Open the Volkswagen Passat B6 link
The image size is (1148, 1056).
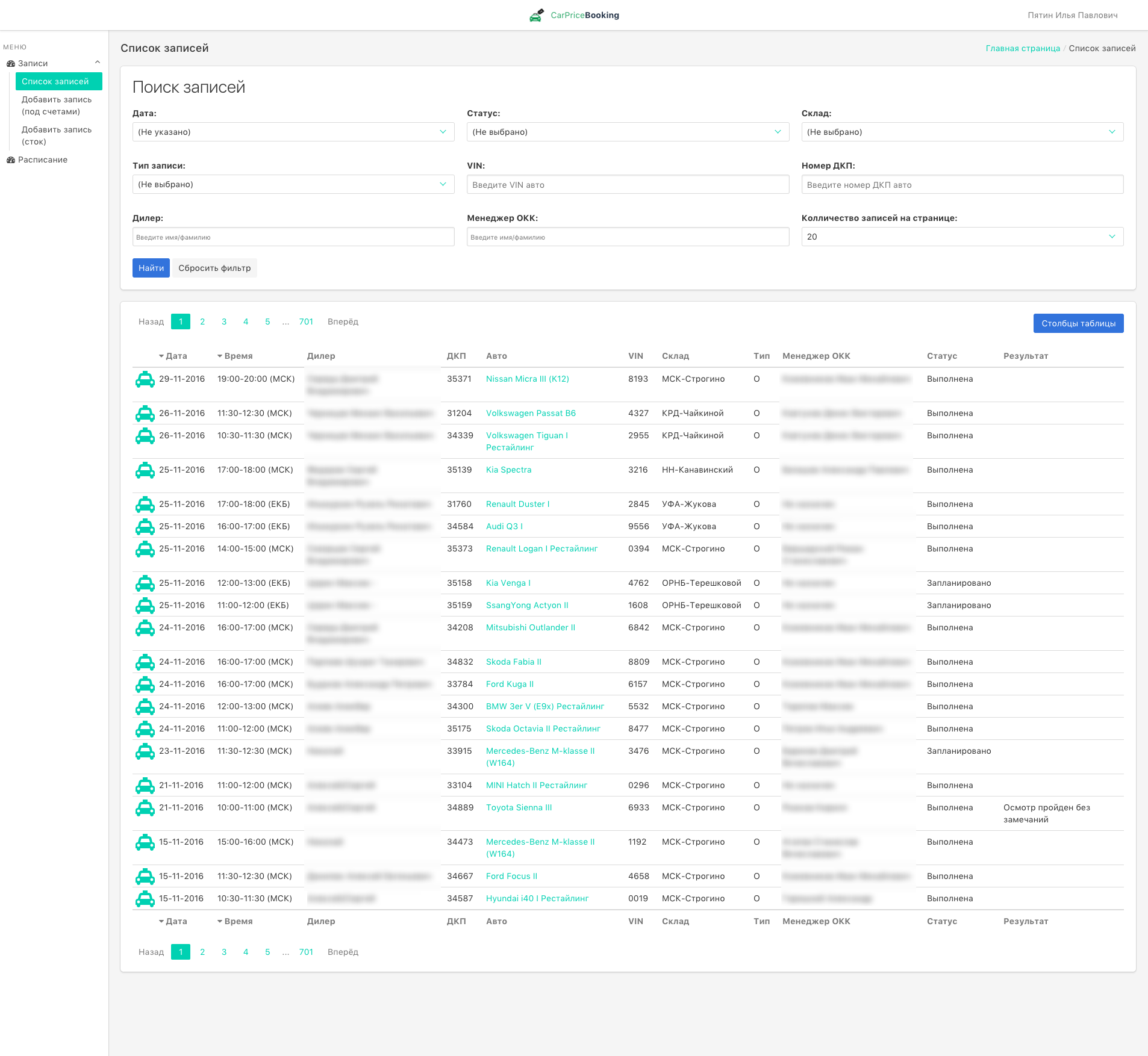[531, 414]
